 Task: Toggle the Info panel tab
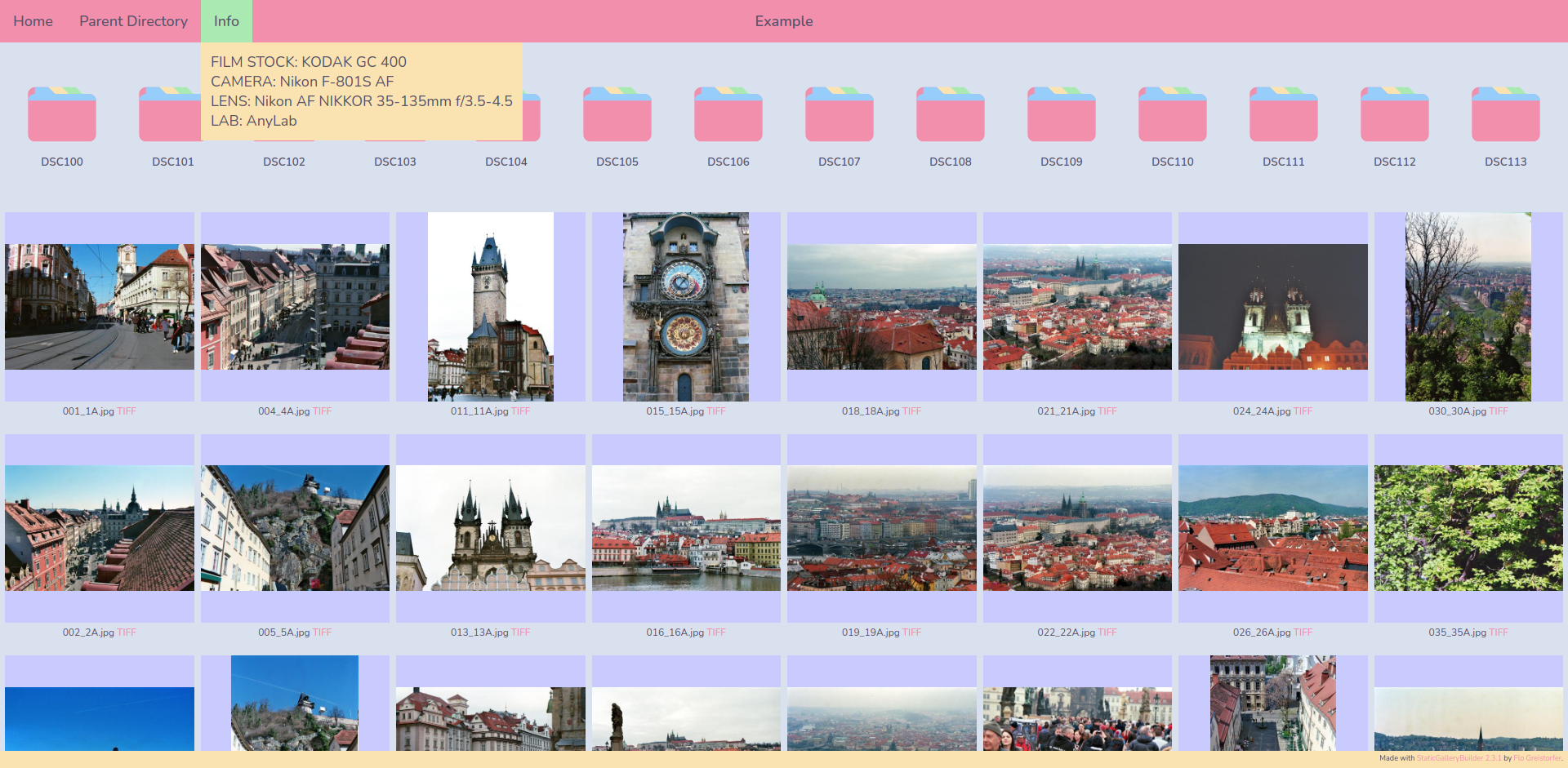(x=226, y=21)
